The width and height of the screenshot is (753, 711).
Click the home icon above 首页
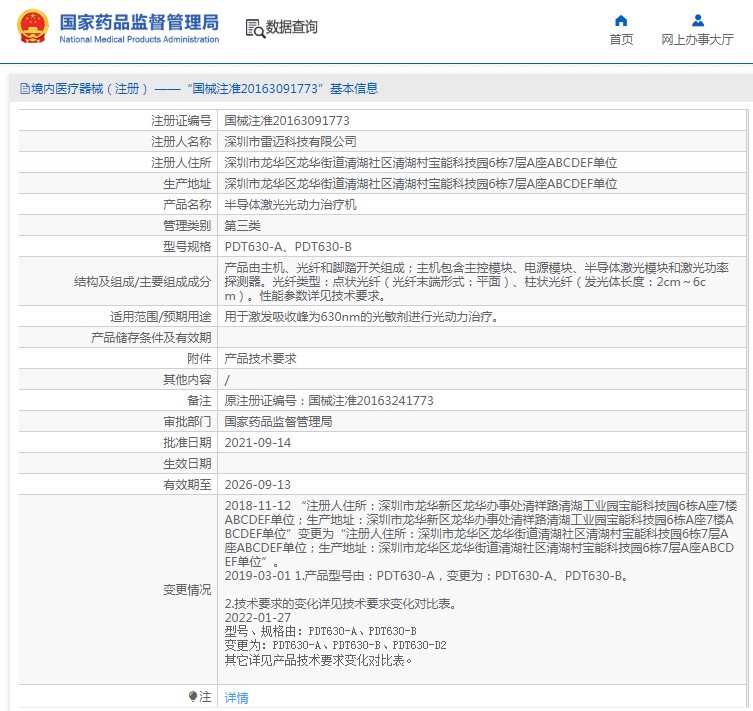click(621, 21)
